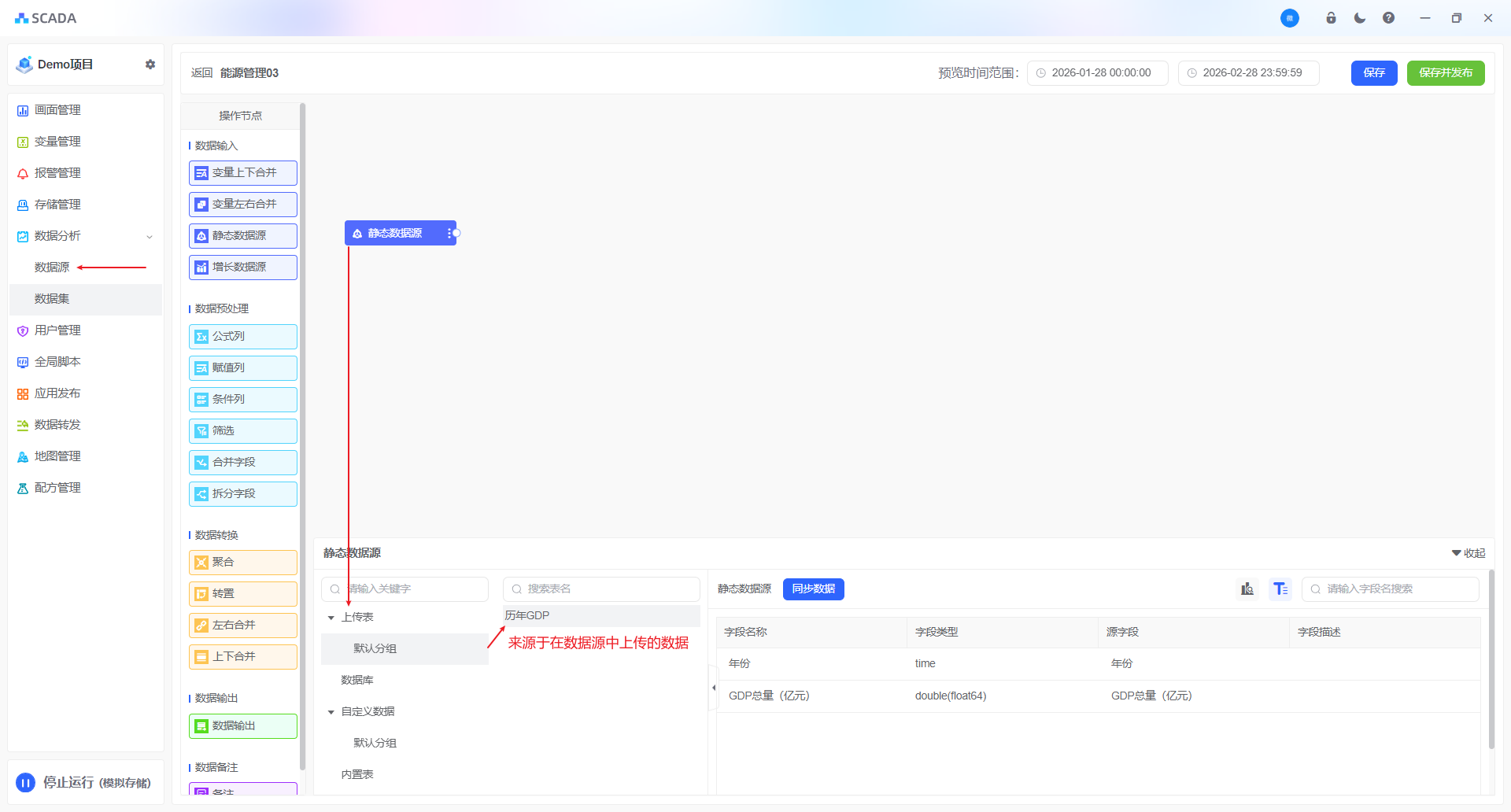Click the project settings gear icon
1511x812 pixels.
pos(150,65)
